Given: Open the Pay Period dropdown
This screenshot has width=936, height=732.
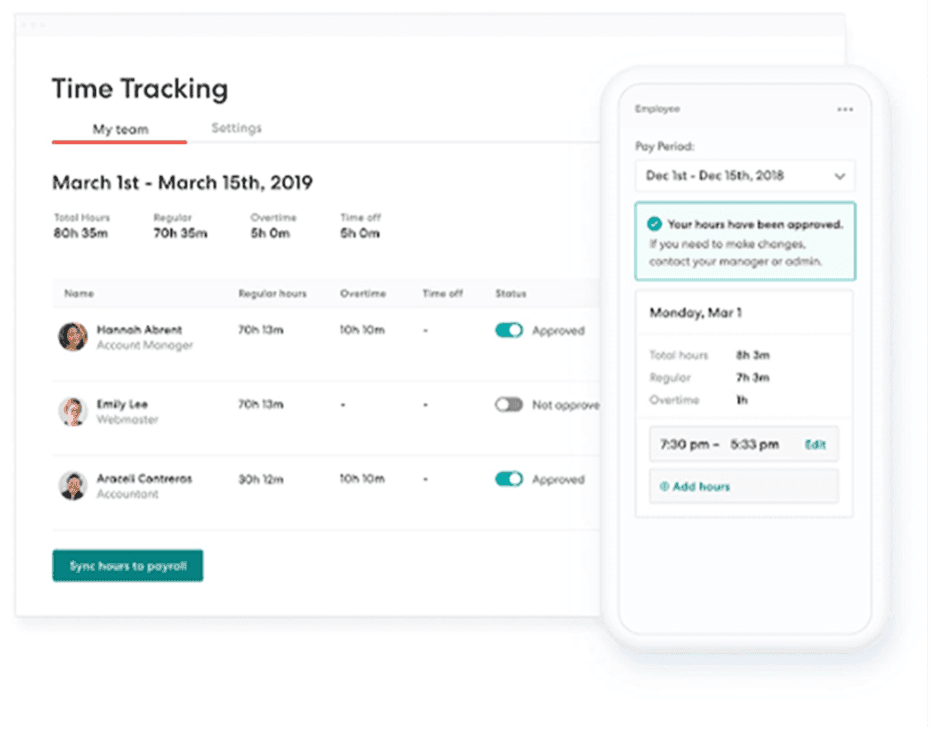Looking at the screenshot, I should click(x=744, y=175).
